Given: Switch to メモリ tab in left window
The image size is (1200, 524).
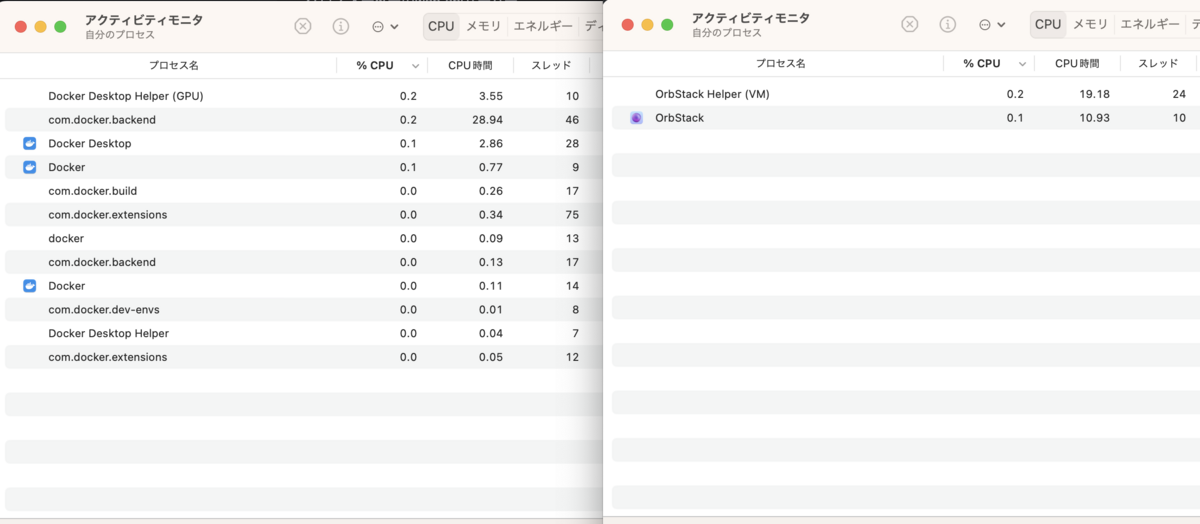Looking at the screenshot, I should coord(484,26).
